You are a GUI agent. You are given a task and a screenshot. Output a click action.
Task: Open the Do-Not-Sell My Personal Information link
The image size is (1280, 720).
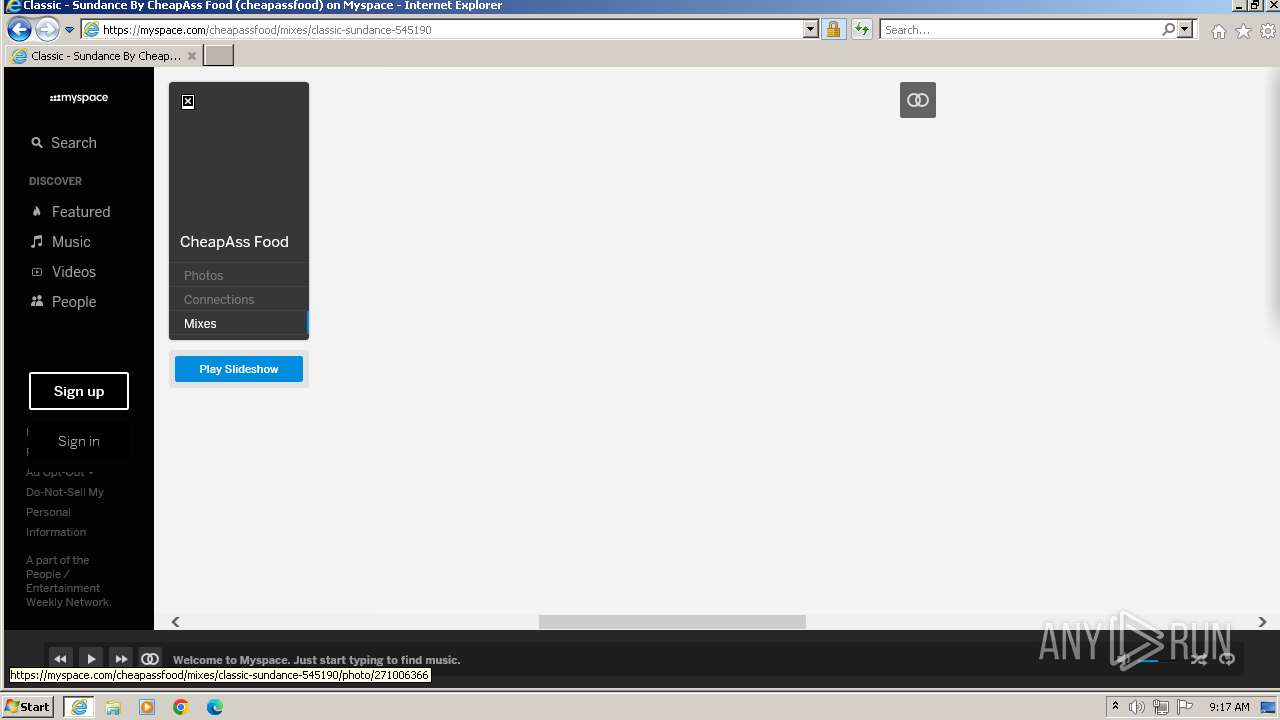65,512
